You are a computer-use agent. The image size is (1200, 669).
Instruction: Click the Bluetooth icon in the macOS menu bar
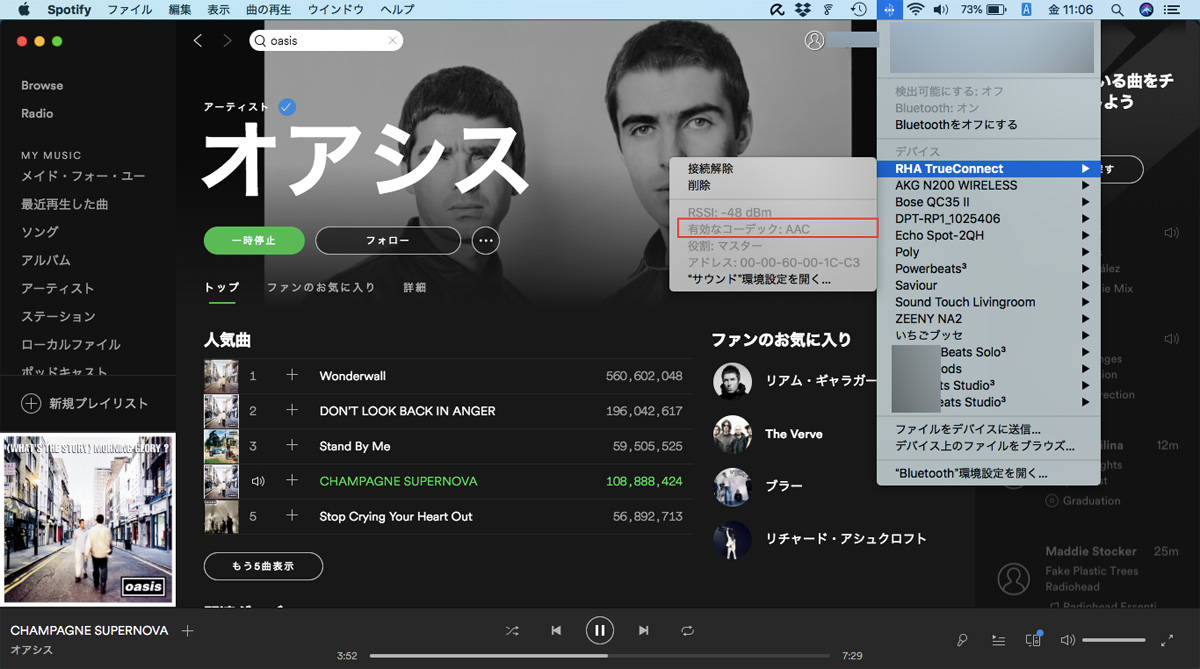click(889, 10)
